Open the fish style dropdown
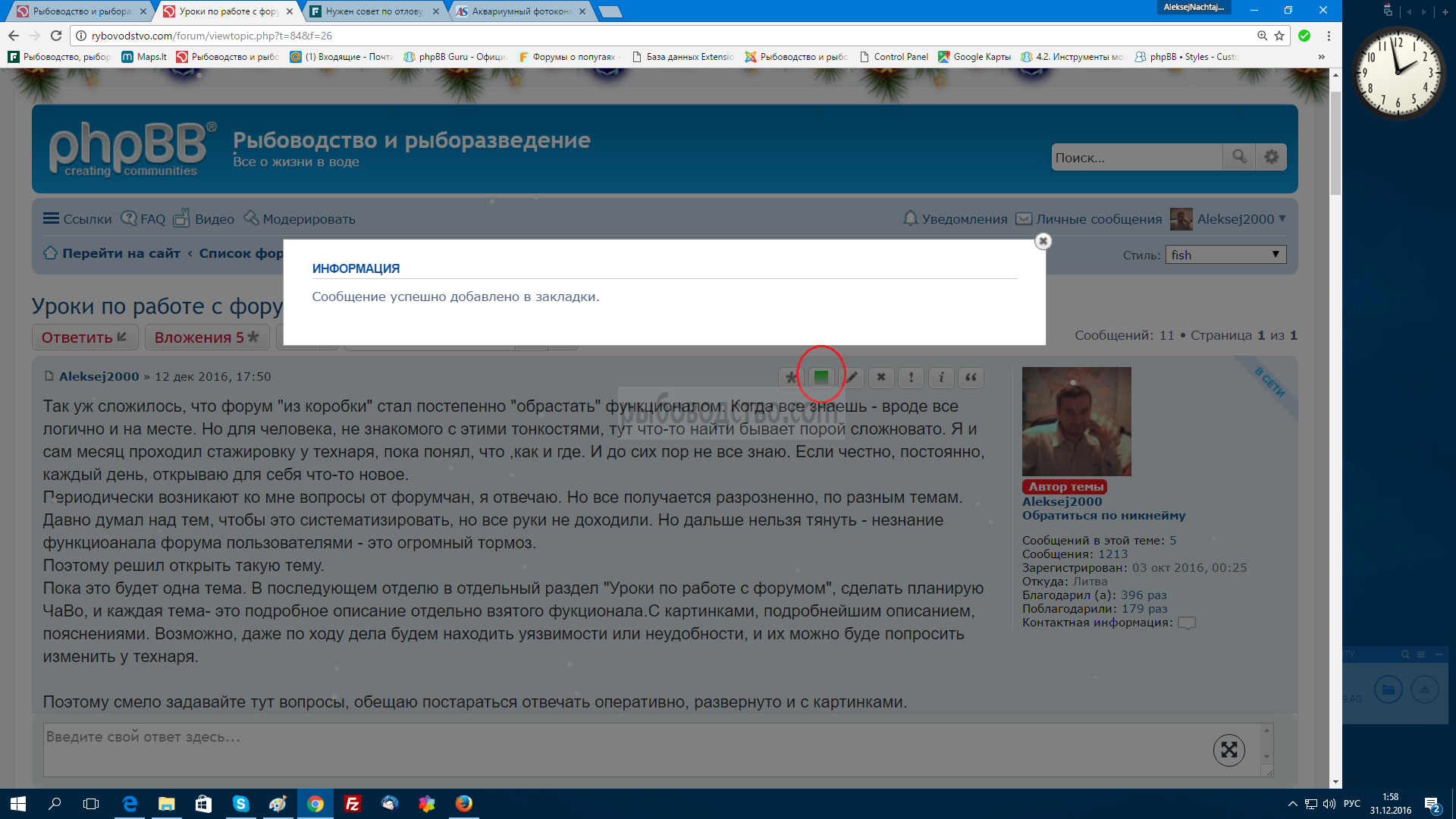This screenshot has width=1456, height=819. tap(1225, 255)
